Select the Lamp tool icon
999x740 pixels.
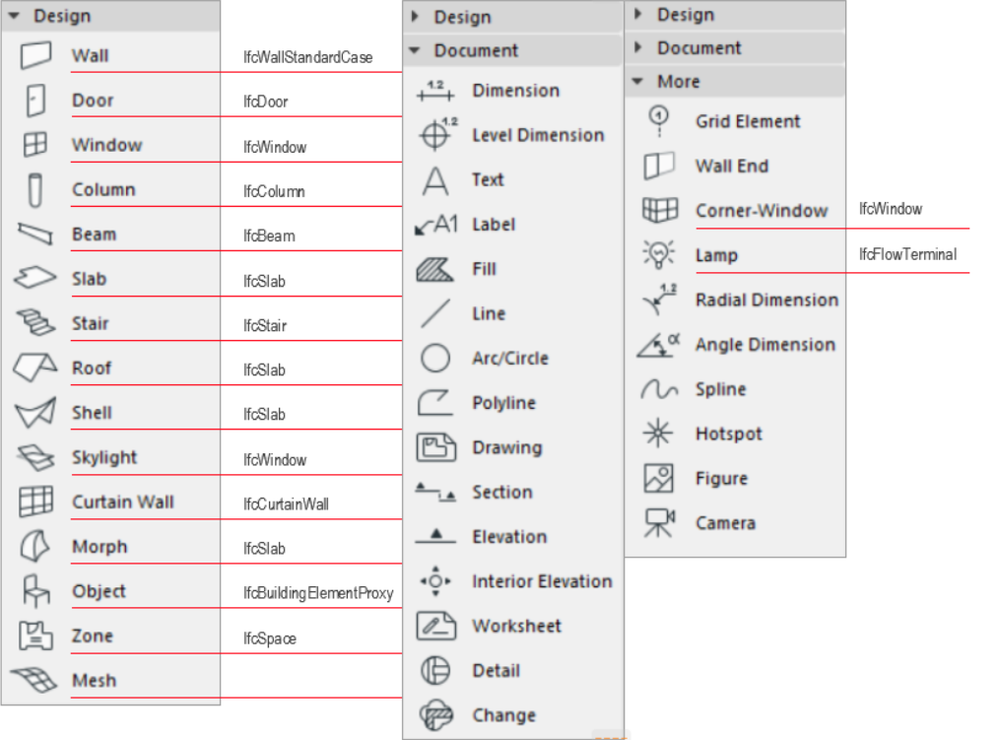pos(659,255)
